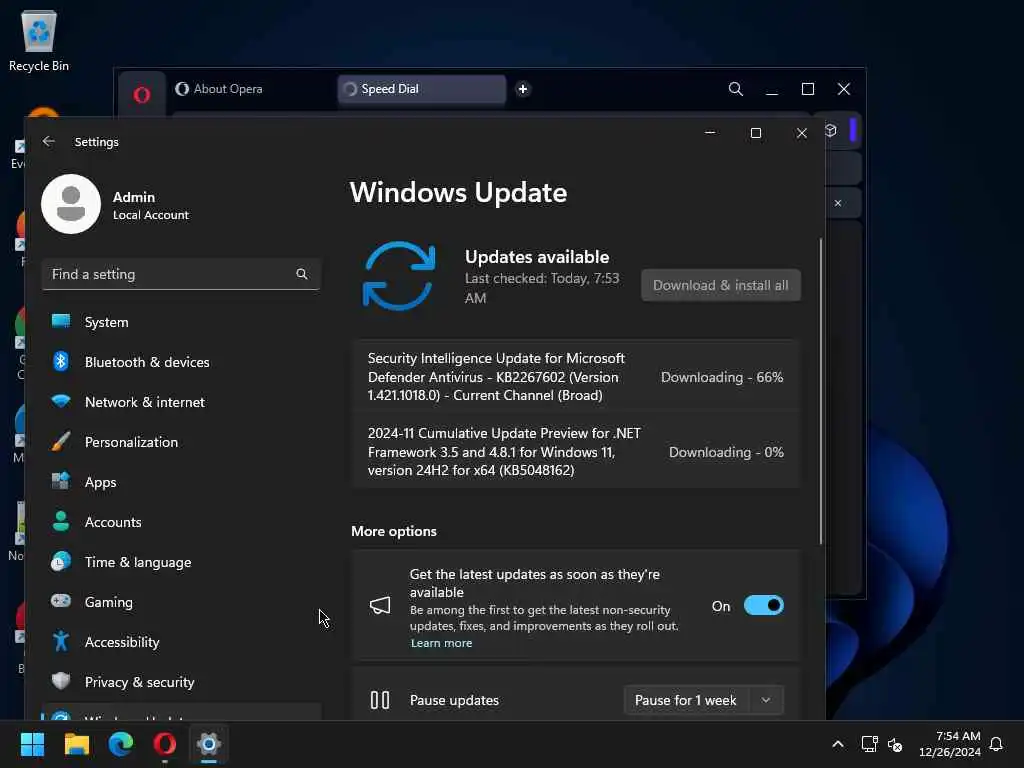The image size is (1024, 768).
Task: Click the Settings window vertical scrollbar
Action: coord(821,392)
